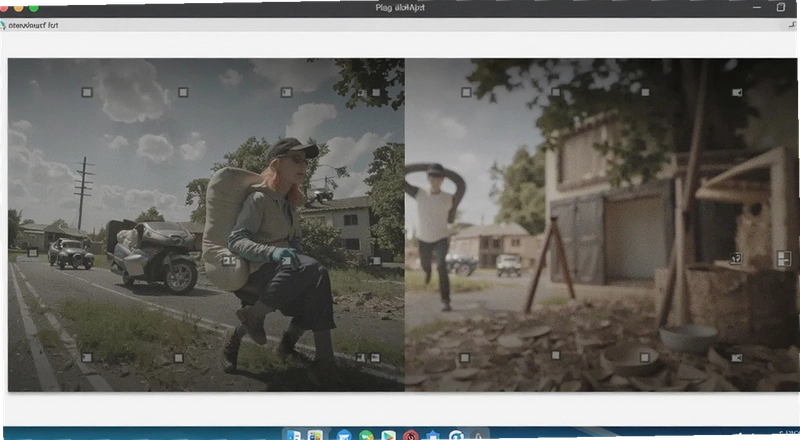This screenshot has height=440, width=800.
Task: Click the swap icon beside the split-panel icon
Action: click(735, 259)
